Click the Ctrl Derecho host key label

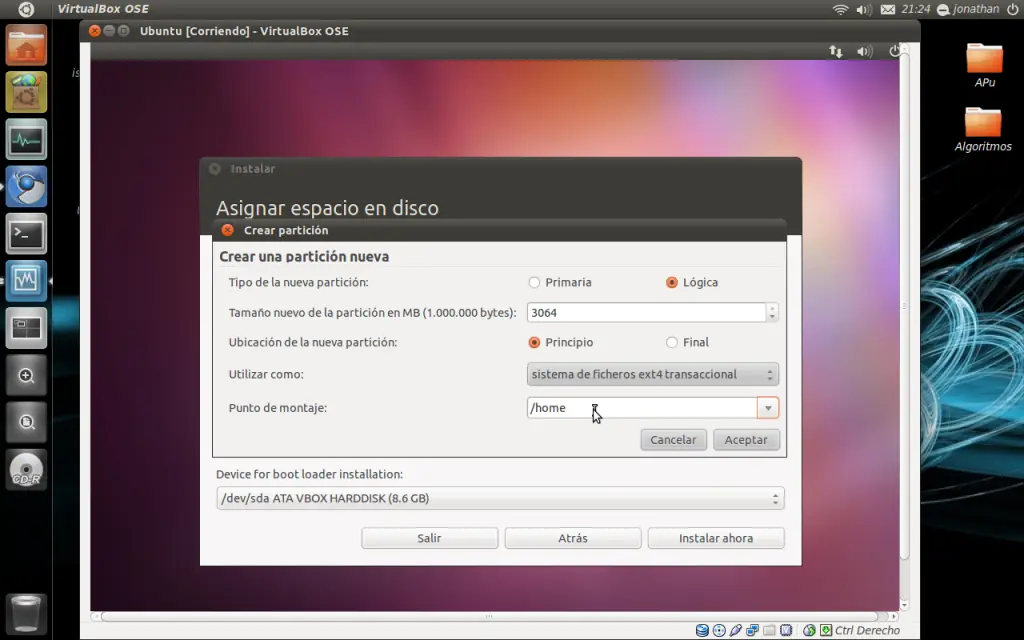coord(867,630)
